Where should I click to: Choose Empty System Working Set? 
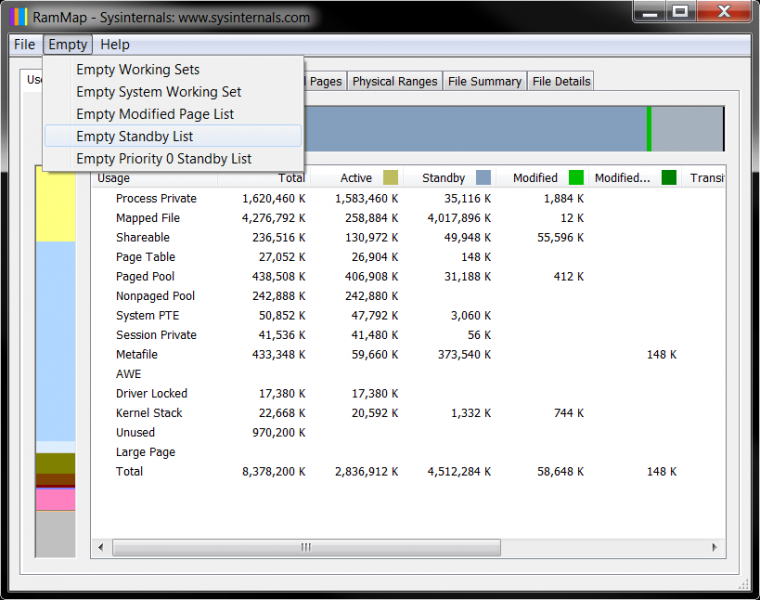(x=173, y=92)
